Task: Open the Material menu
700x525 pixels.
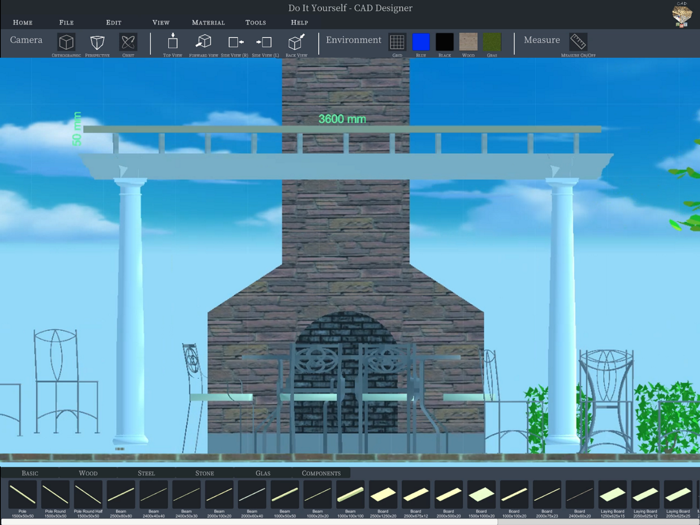Action: tap(208, 22)
